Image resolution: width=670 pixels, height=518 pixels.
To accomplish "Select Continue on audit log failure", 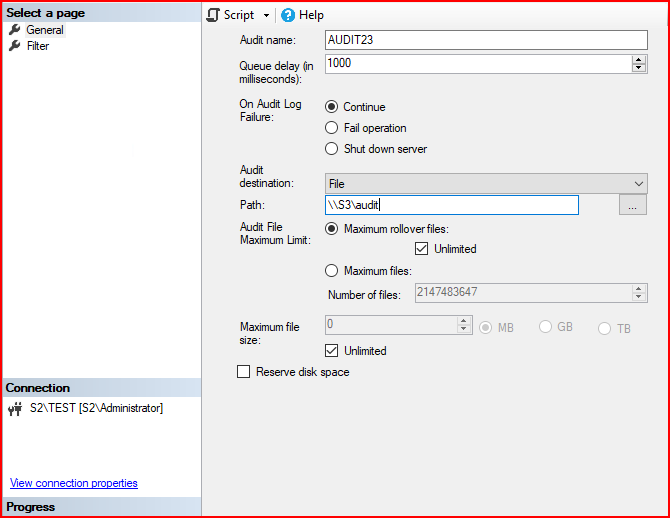I will tap(332, 107).
